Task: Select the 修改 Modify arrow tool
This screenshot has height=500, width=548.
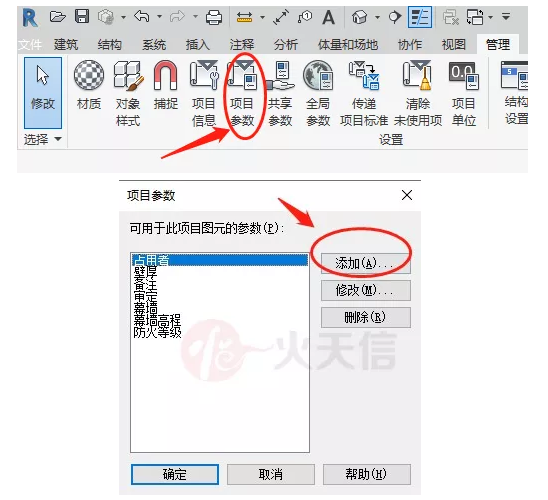Action: 43,93
